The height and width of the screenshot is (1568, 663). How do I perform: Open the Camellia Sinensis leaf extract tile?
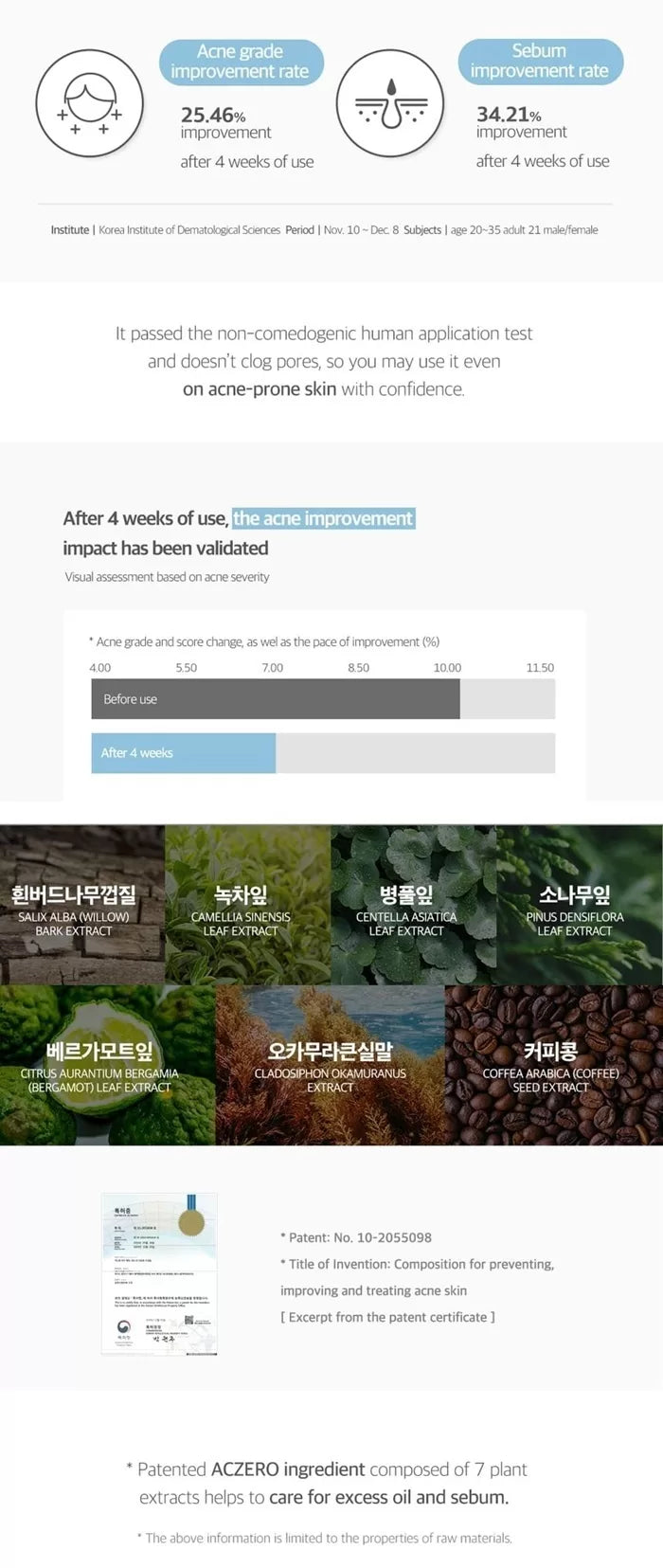point(248,904)
